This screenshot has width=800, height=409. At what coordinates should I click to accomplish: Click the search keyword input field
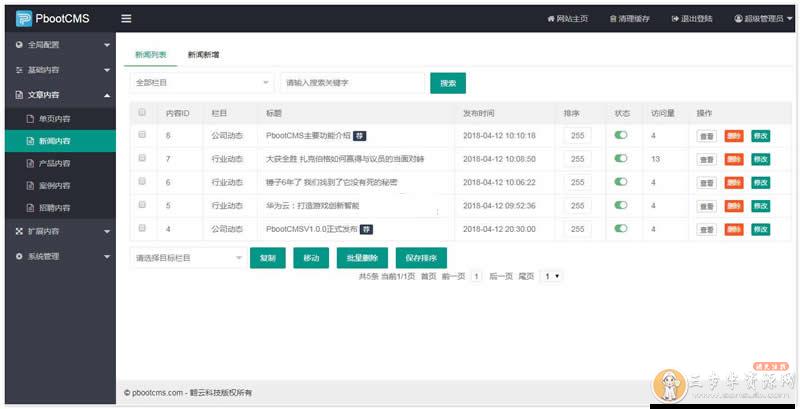click(352, 83)
